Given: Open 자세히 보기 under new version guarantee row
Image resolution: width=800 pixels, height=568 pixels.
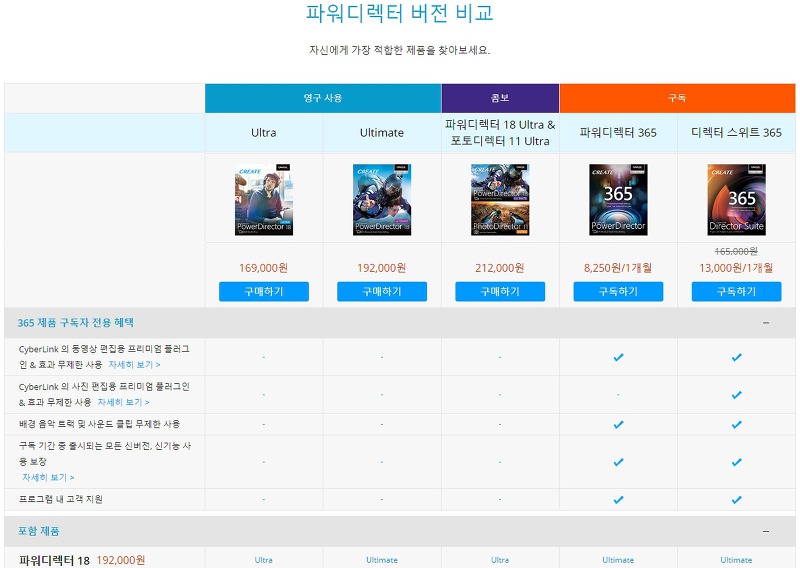Looking at the screenshot, I should (x=48, y=477).
